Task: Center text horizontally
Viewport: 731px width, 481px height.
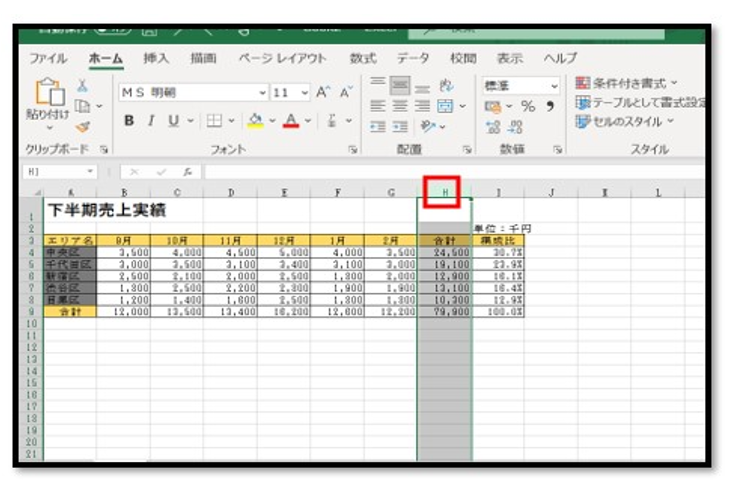Action: tap(400, 106)
